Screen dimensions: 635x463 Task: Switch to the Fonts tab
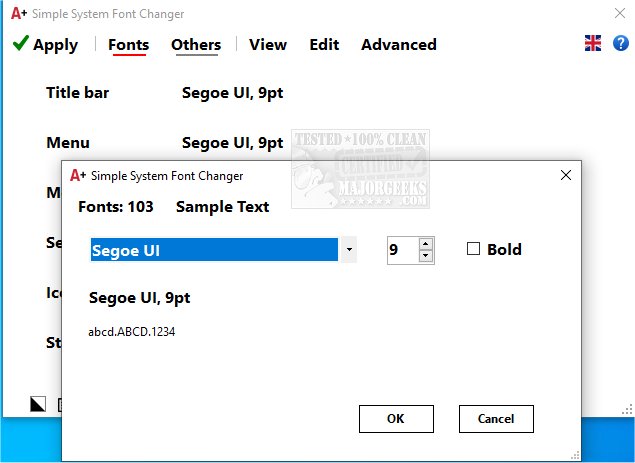[128, 45]
